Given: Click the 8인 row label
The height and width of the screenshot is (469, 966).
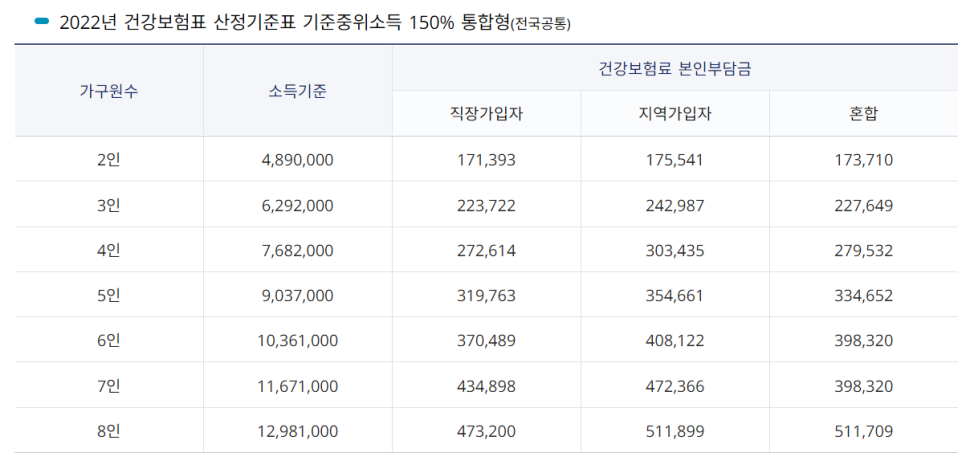Looking at the screenshot, I should [109, 431].
